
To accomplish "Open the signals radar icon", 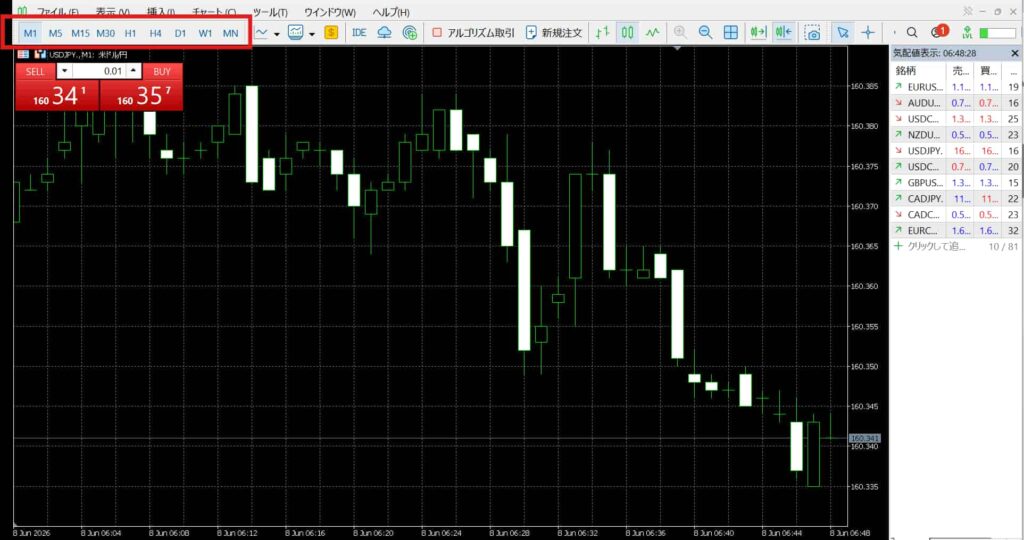I will (x=409, y=32).
